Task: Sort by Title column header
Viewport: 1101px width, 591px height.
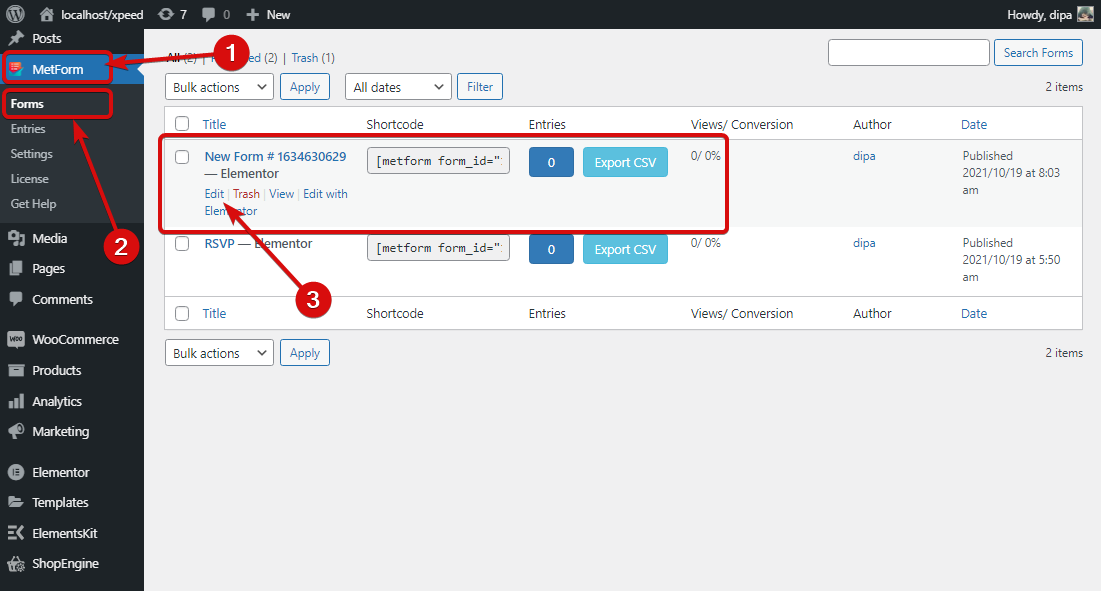Action: pyautogui.click(x=214, y=124)
